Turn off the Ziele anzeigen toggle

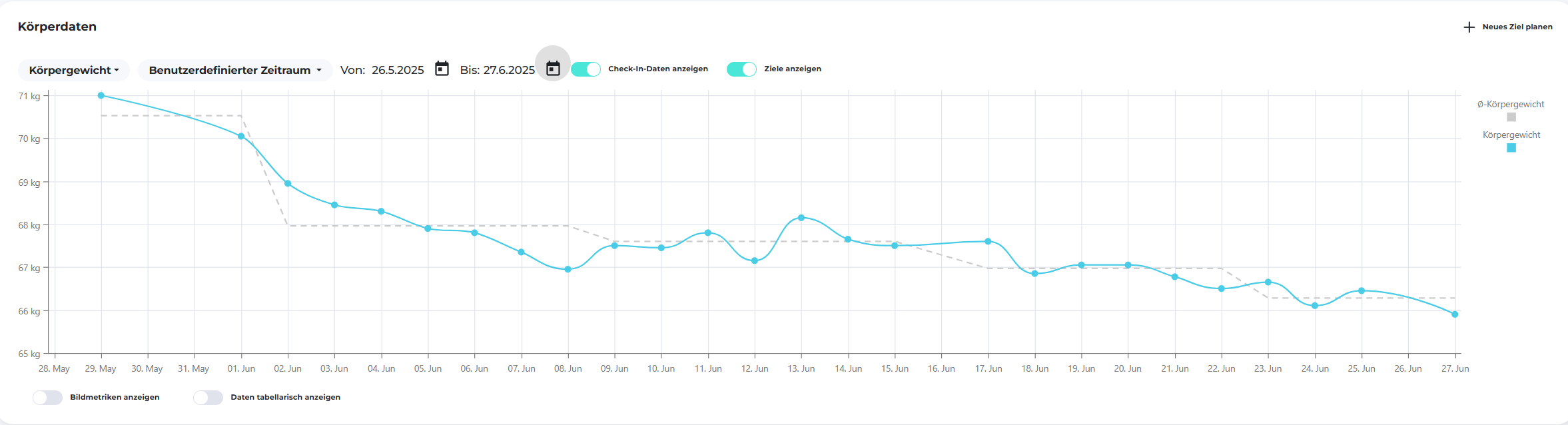741,69
